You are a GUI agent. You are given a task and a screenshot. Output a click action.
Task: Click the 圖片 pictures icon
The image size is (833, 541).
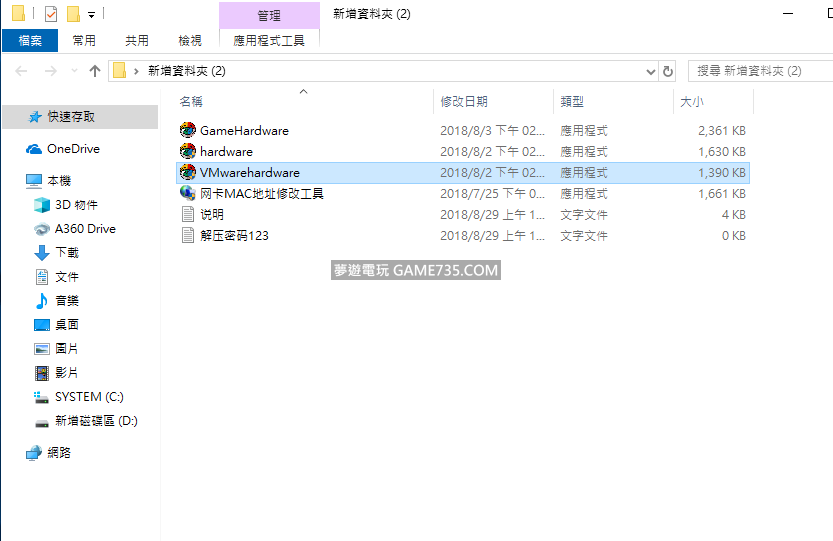tap(42, 349)
